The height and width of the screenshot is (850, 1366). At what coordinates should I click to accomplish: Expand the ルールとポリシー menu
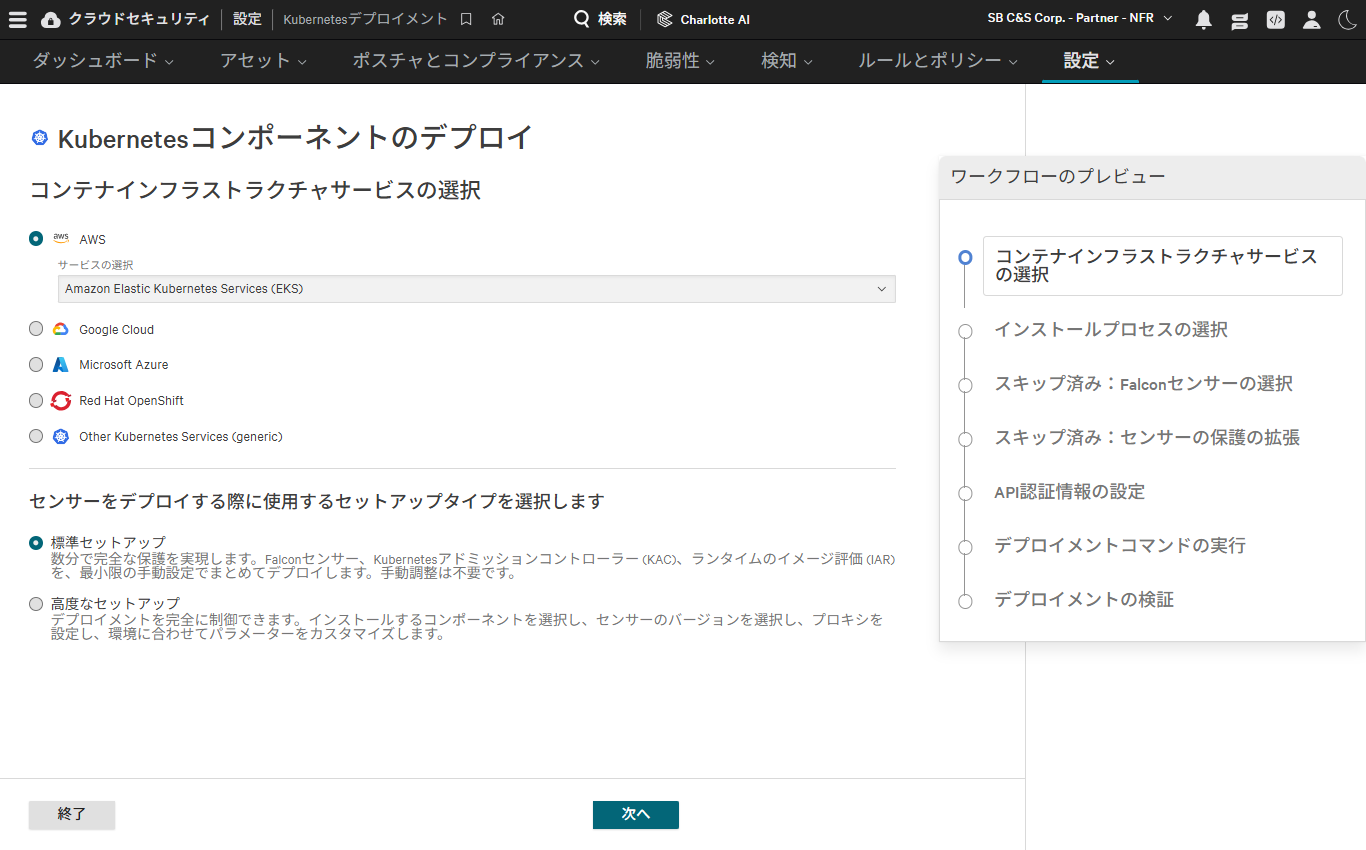point(938,61)
